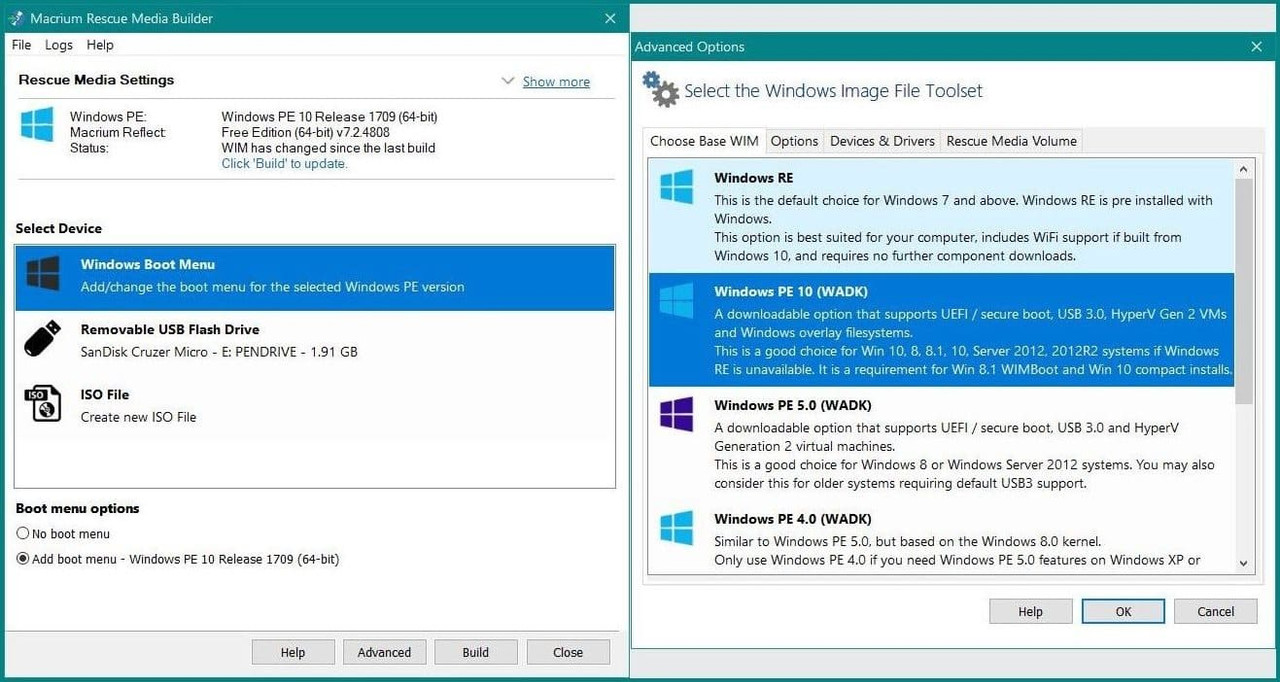Viewport: 1280px width, 682px height.
Task: Click the Build button
Action: pos(476,652)
